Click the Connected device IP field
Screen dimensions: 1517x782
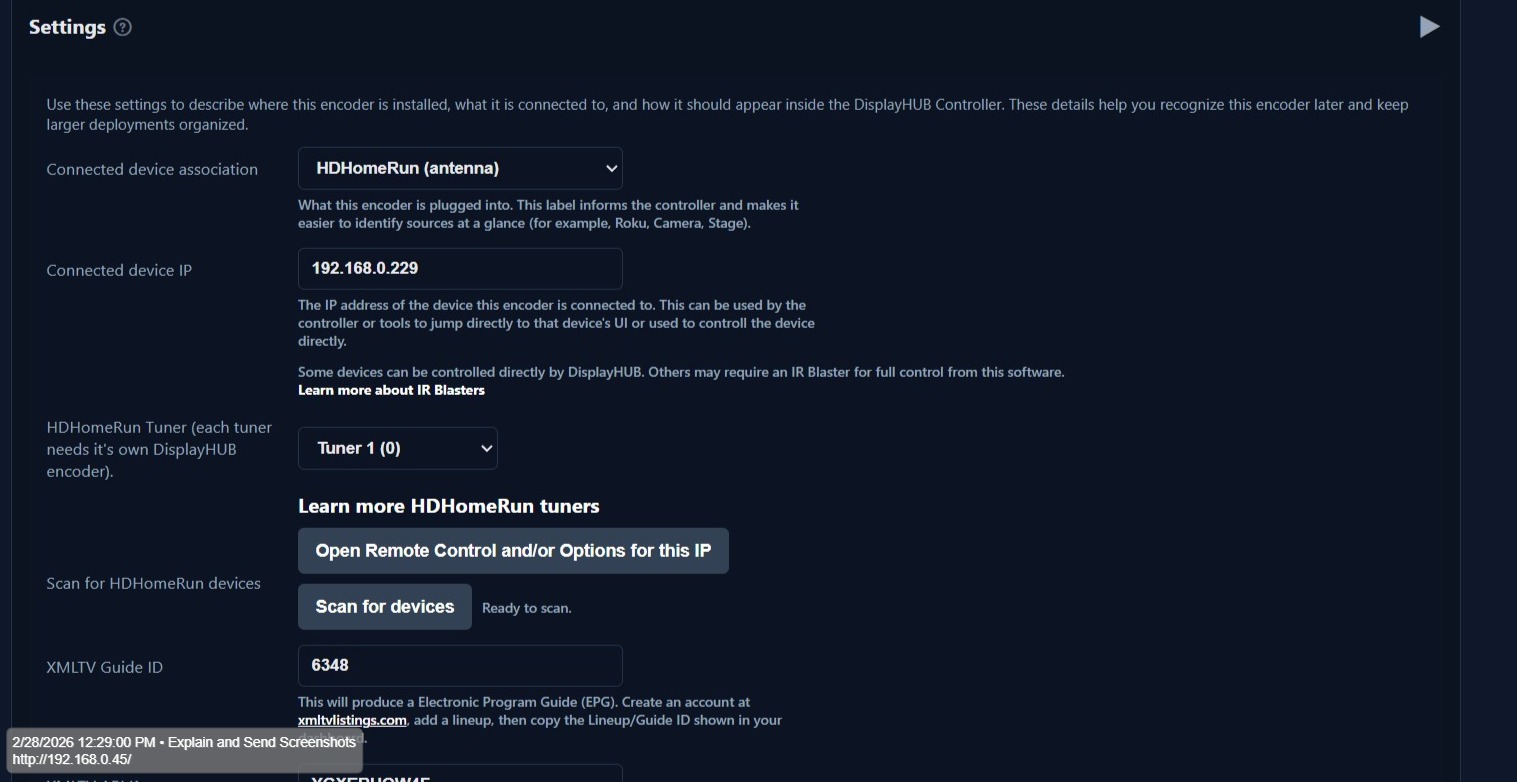[x=460, y=268]
